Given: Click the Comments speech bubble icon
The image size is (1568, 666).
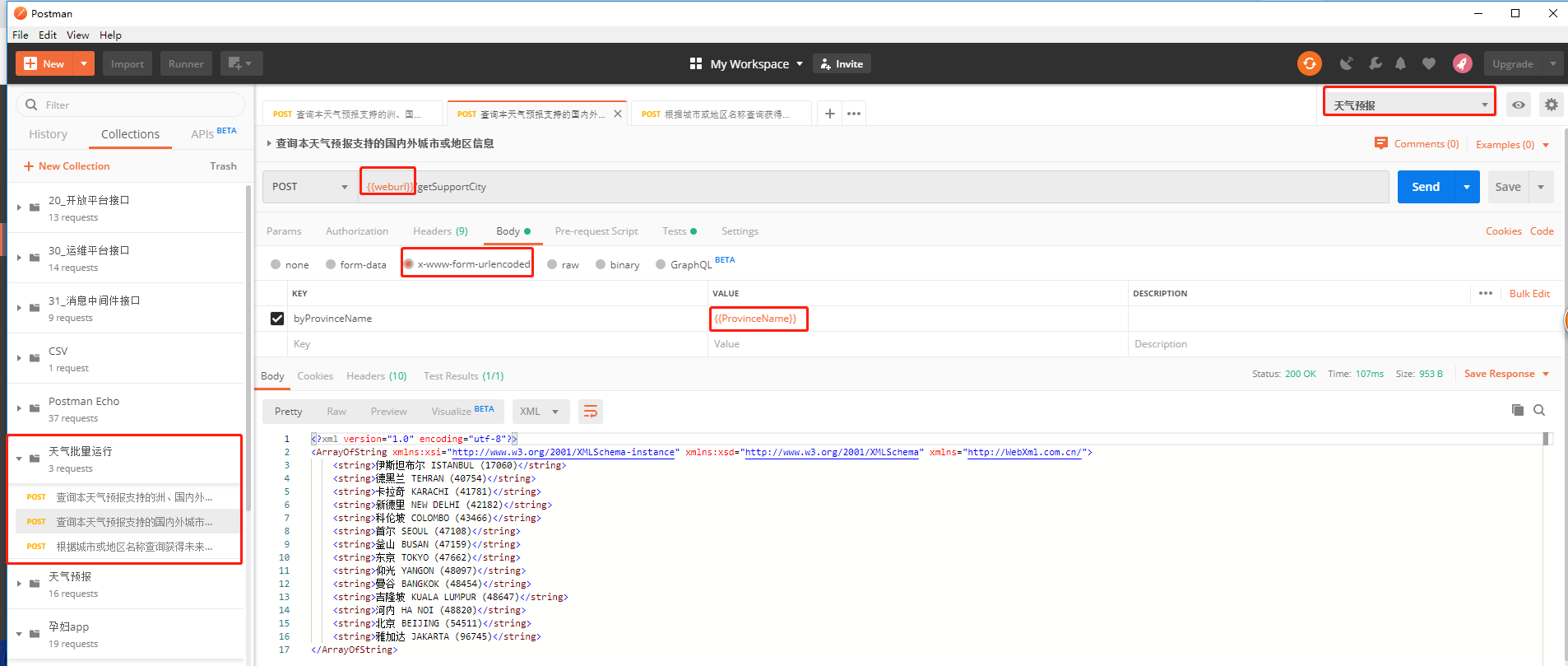Looking at the screenshot, I should (x=1381, y=143).
